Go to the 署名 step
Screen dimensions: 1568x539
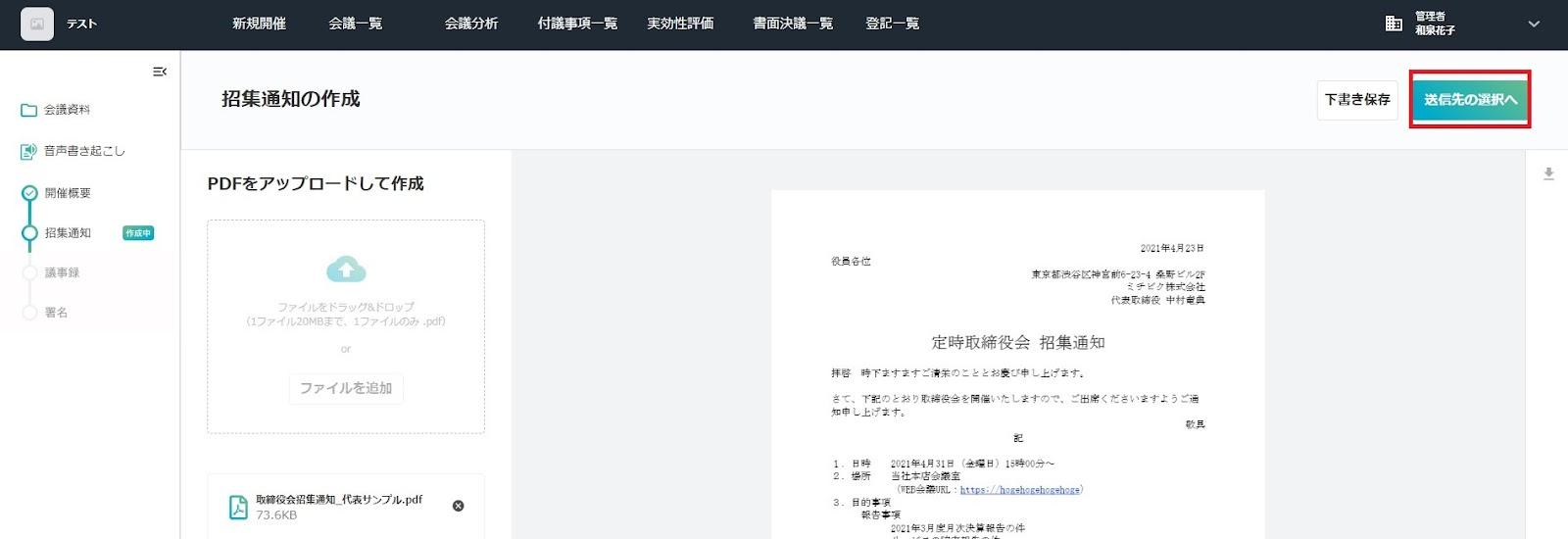(56, 313)
